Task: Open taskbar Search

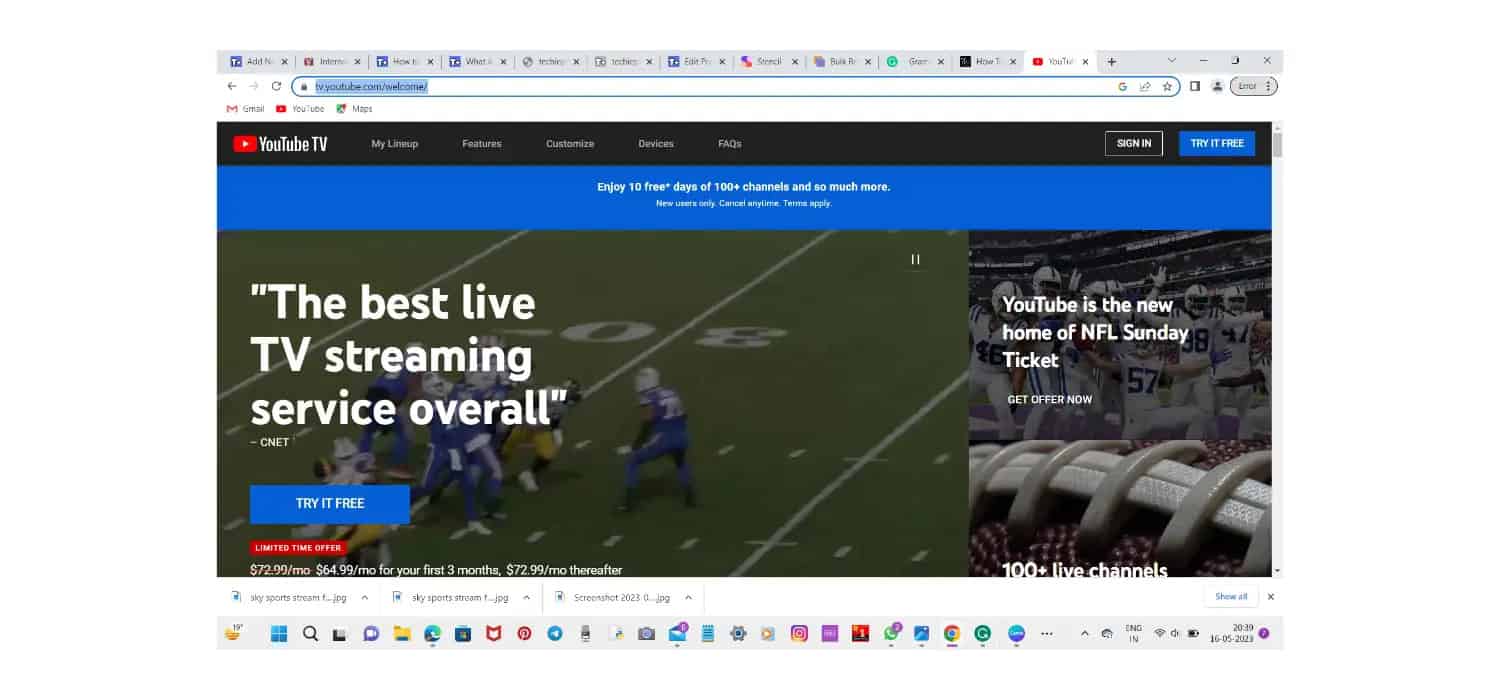Action: (310, 633)
